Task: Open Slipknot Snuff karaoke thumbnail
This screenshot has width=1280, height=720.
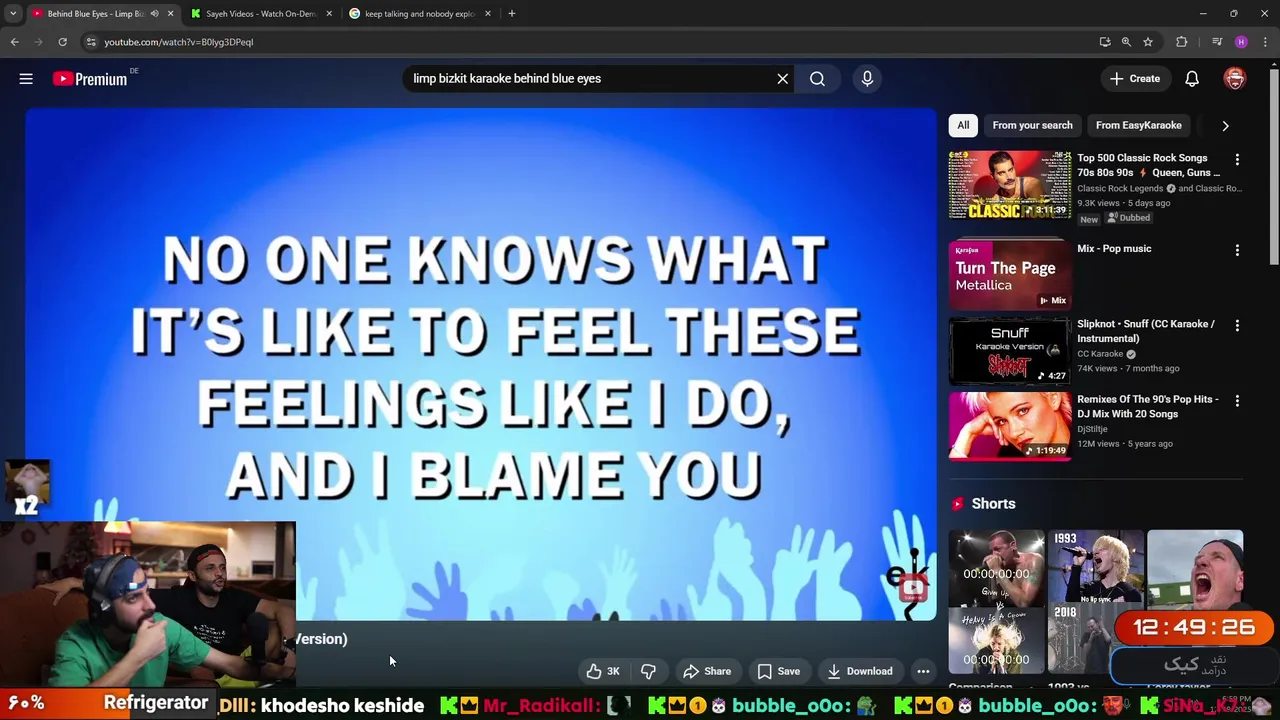Action: [x=1010, y=351]
